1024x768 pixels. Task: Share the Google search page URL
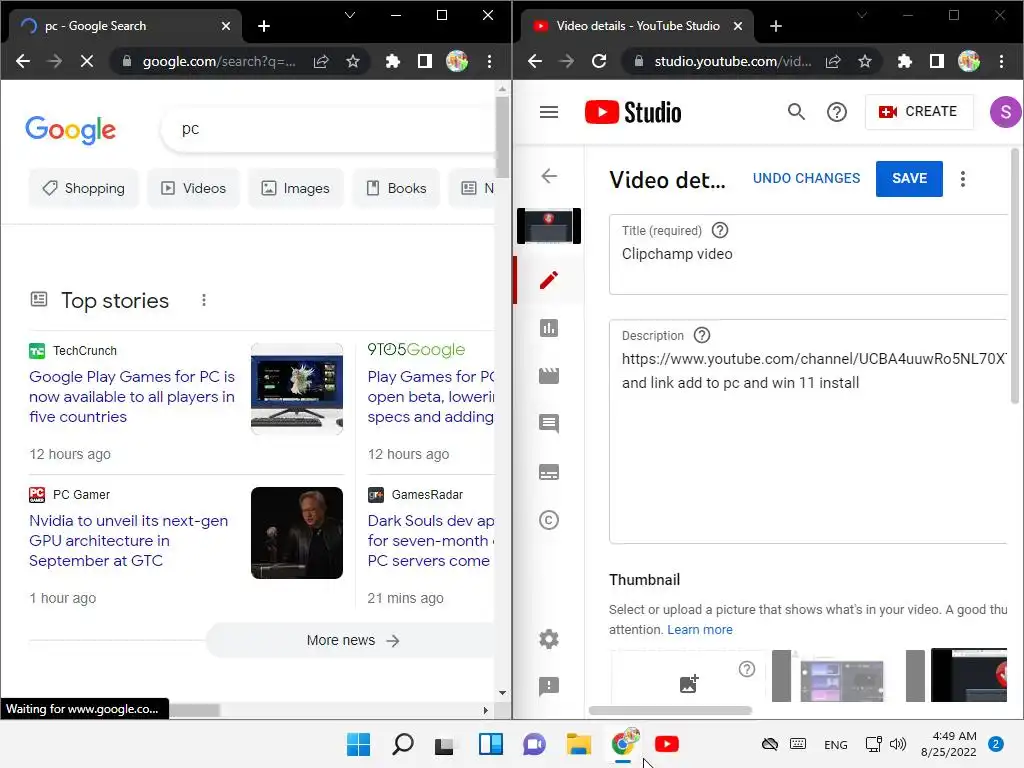321,61
